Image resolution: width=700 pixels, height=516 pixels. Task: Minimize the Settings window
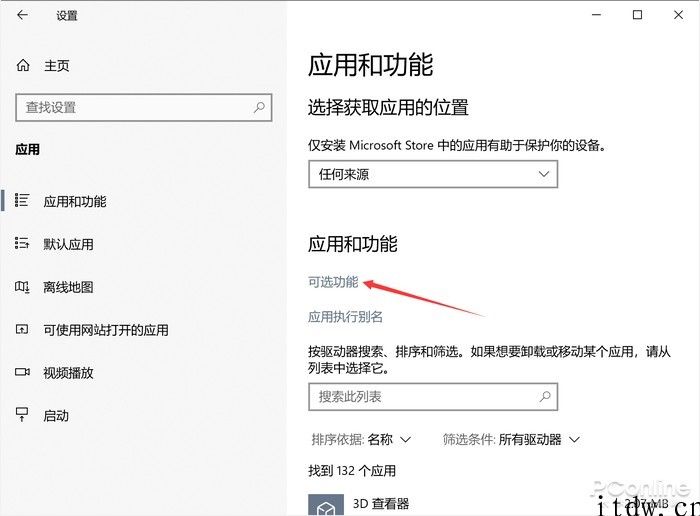point(596,15)
